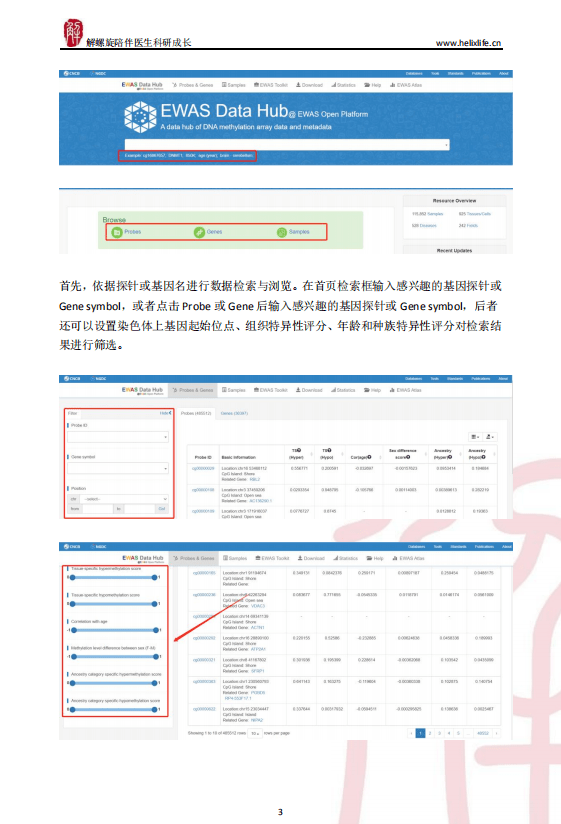Open the homepage search box dropdown arrow
The image size is (561, 824).
point(446,145)
